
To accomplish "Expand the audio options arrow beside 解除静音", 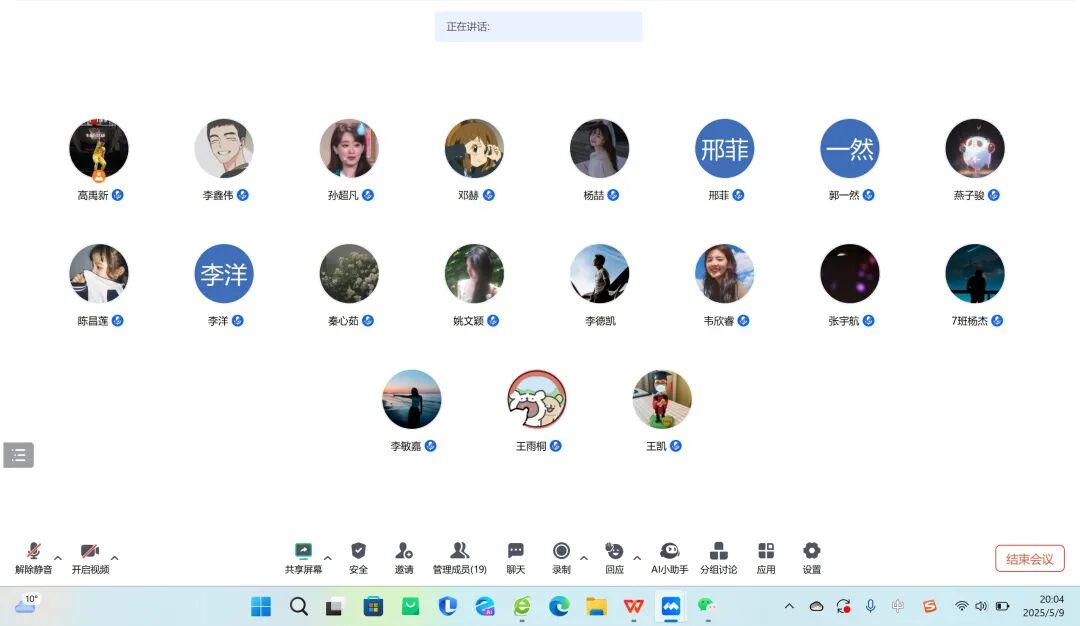I will click(57, 558).
